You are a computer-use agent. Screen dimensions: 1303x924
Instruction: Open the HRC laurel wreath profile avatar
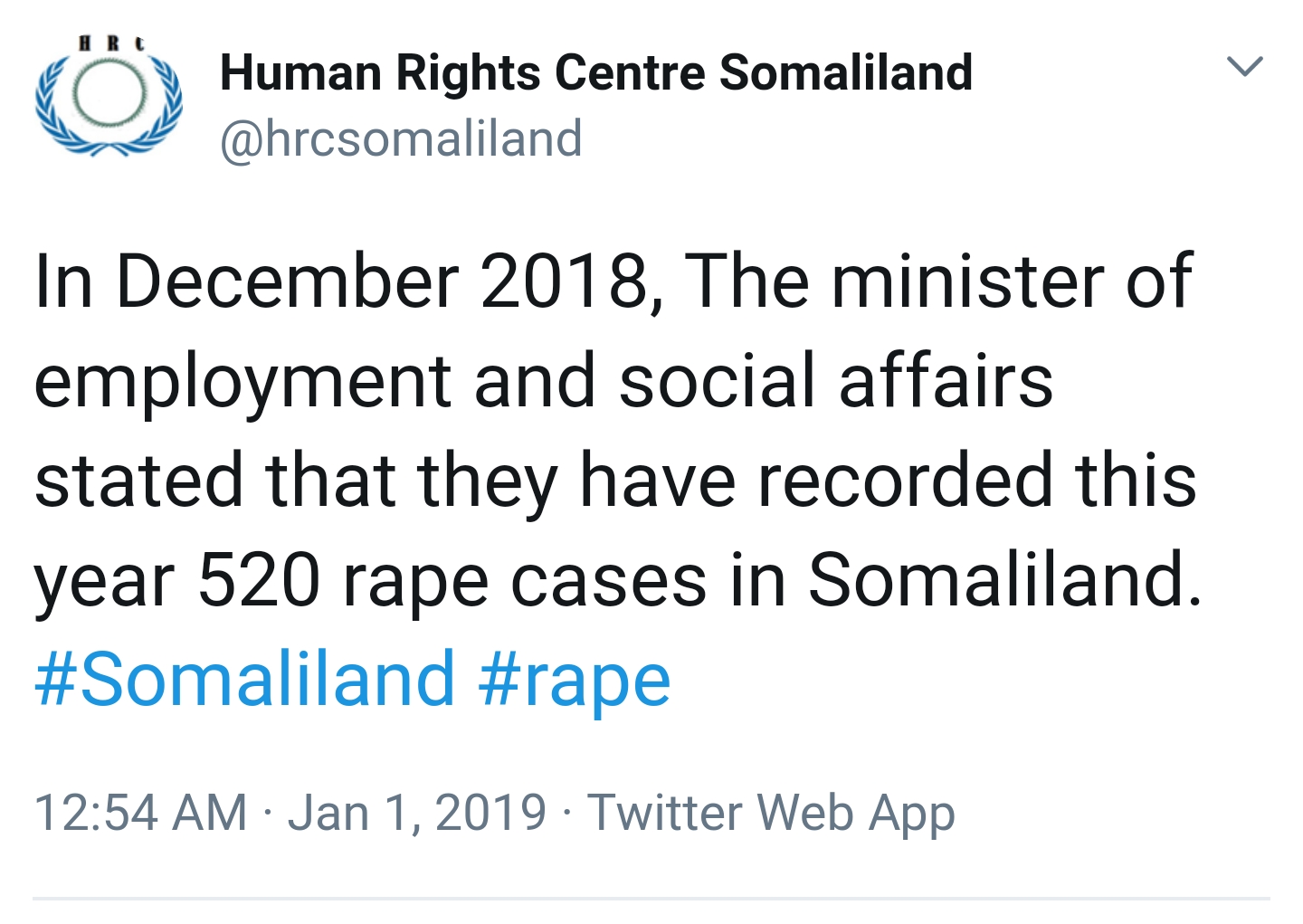109,96
